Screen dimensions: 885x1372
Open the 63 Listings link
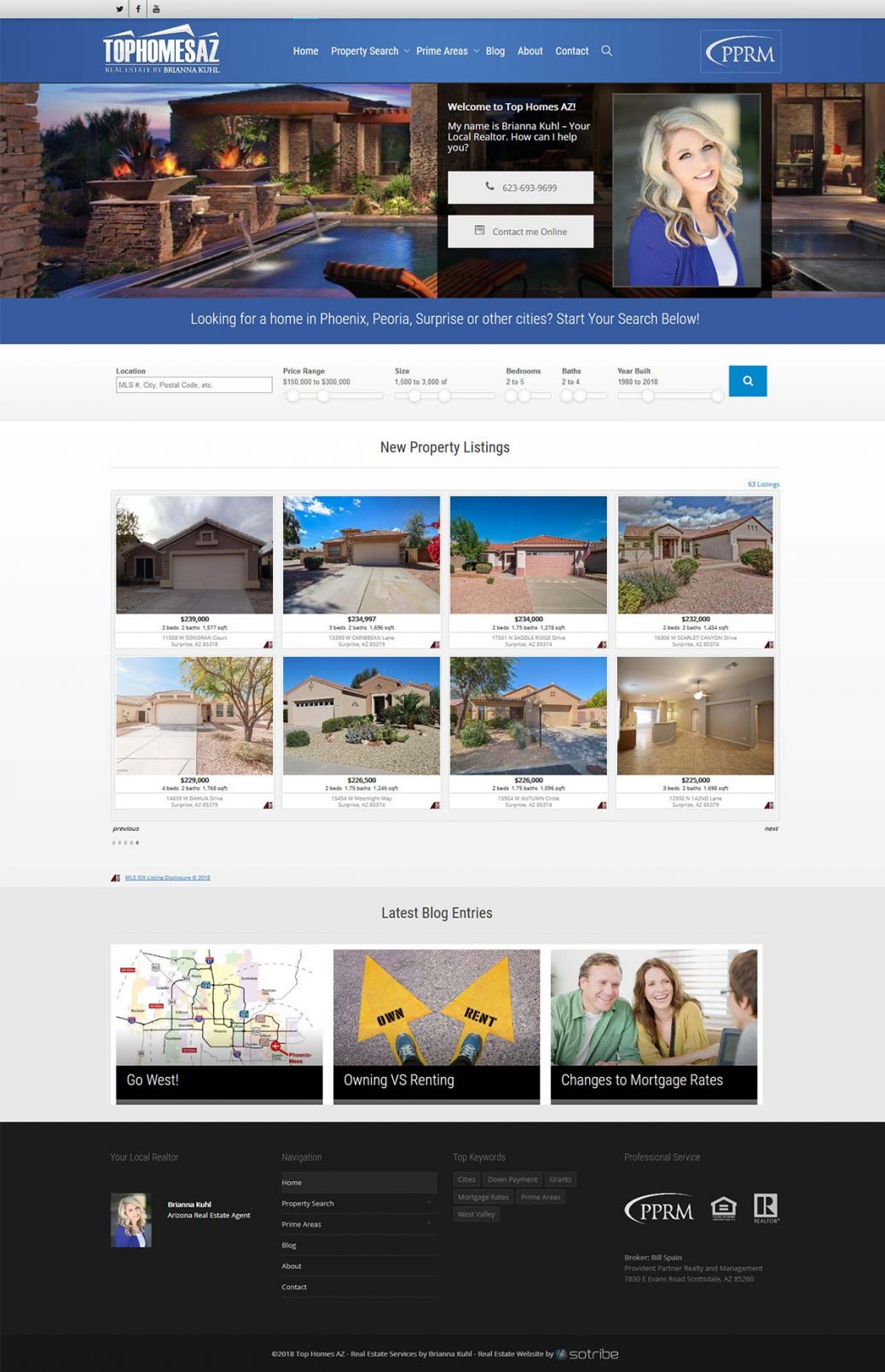click(764, 484)
